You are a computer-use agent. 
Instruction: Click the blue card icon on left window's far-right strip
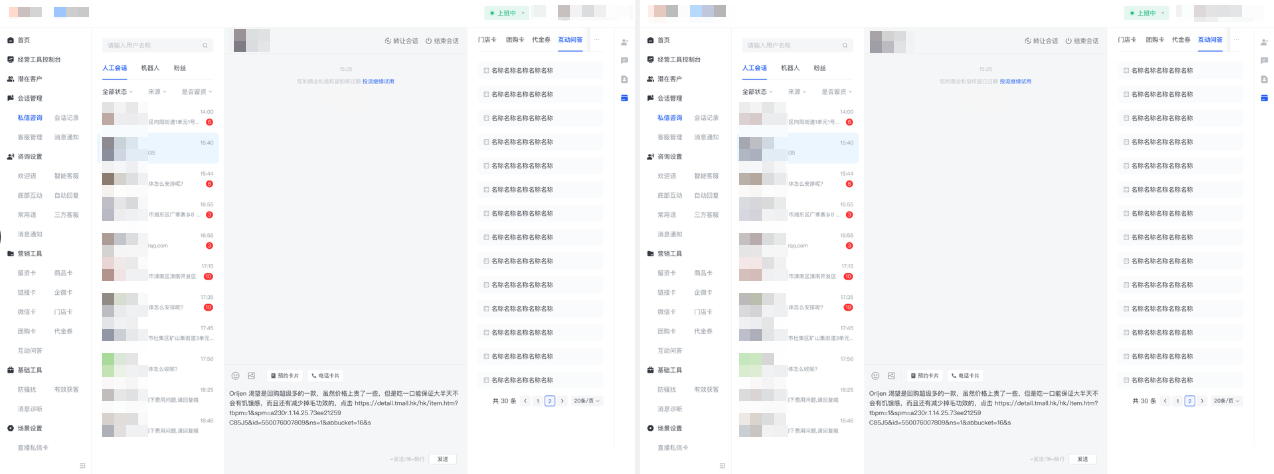[x=624, y=97]
